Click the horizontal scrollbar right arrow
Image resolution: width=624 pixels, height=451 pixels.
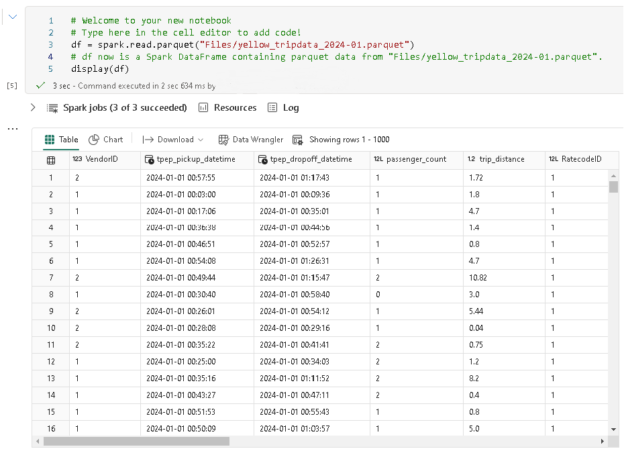602,441
